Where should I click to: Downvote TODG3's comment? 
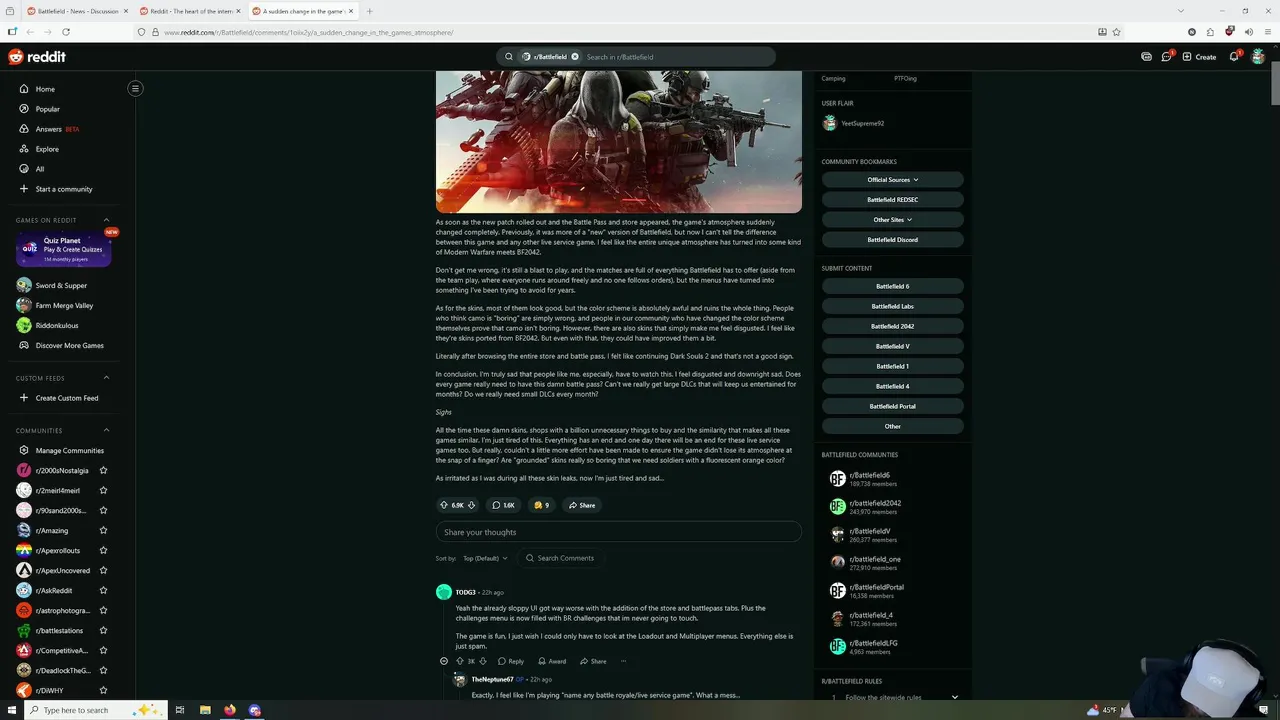point(483,661)
